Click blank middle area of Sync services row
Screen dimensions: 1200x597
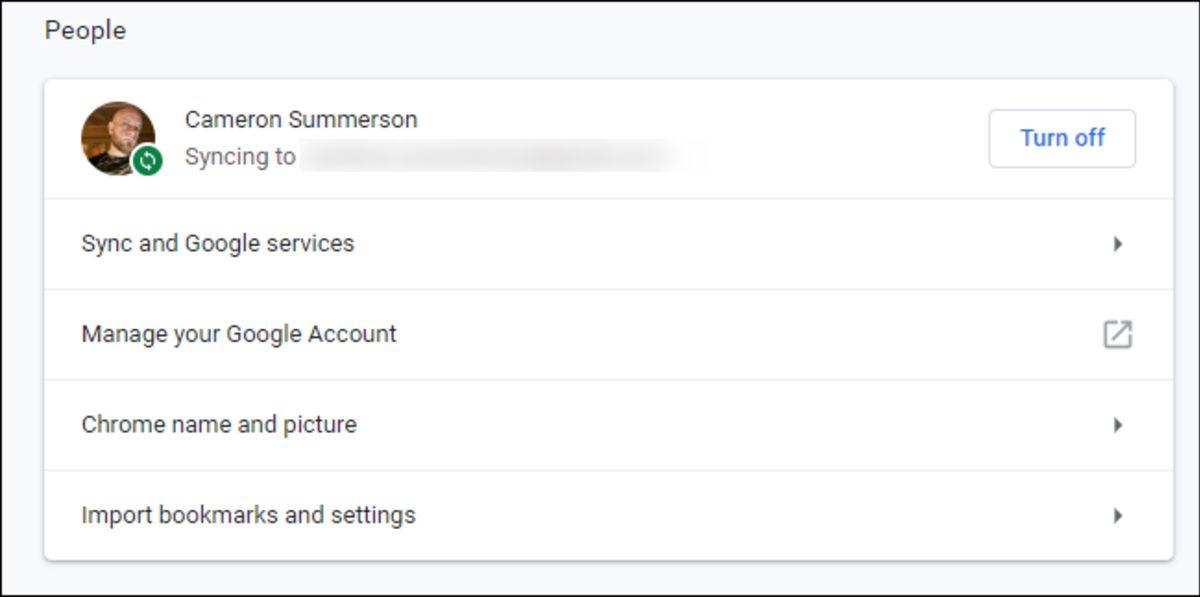tap(700, 244)
